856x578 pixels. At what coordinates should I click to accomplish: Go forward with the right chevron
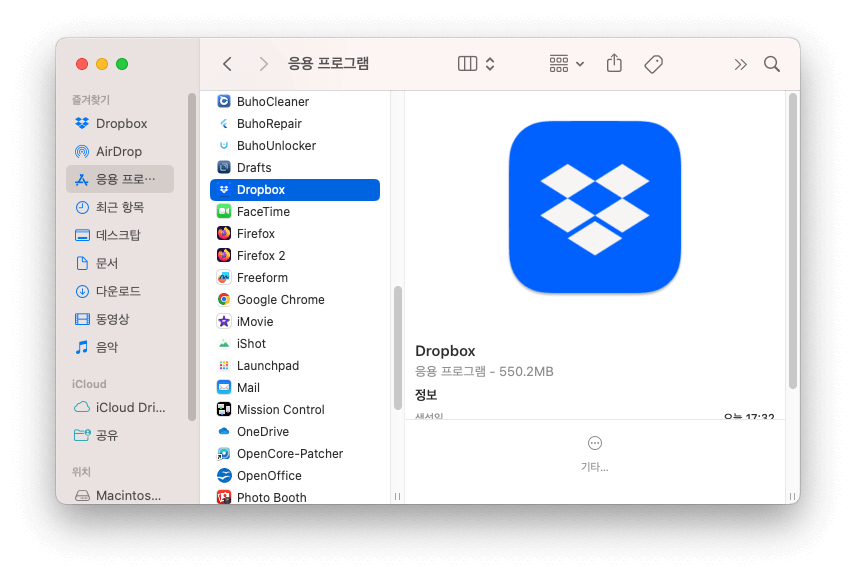263,64
